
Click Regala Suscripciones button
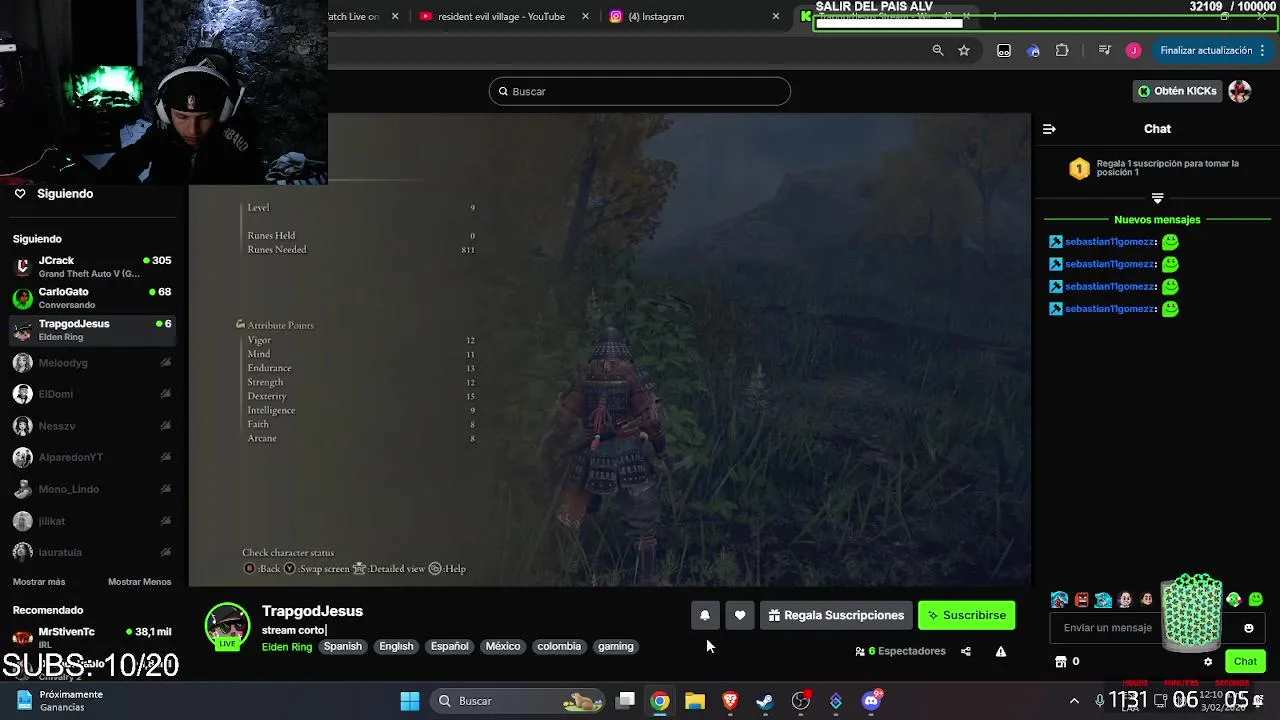(836, 615)
